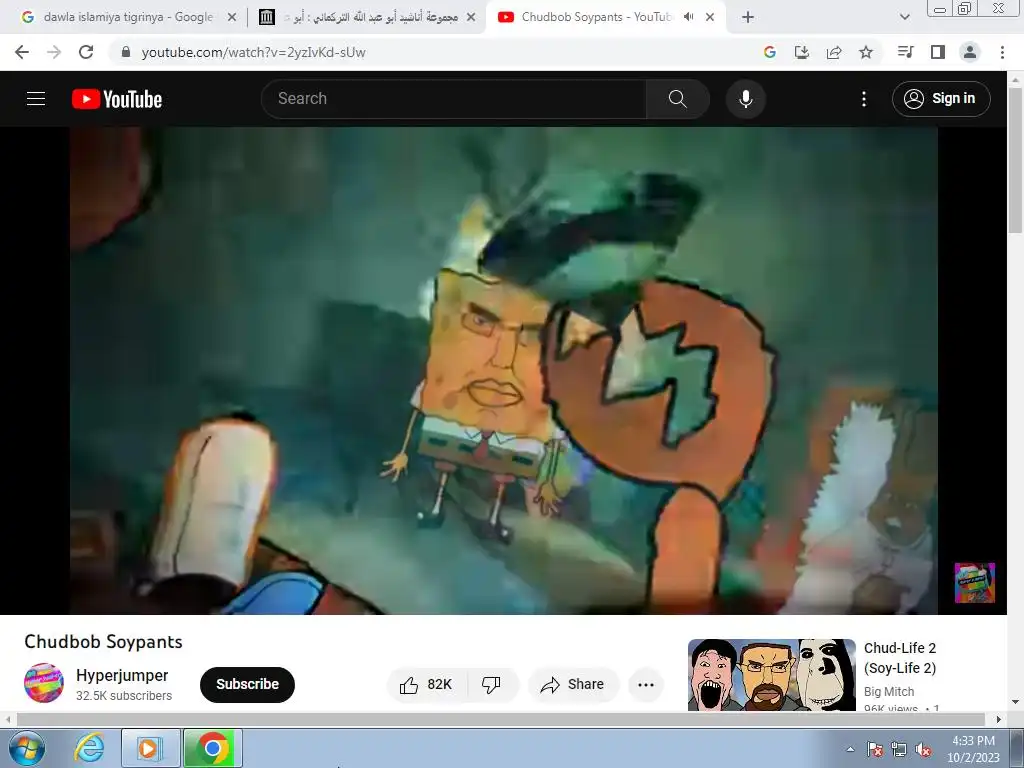Click the YouTube logo
Image resolution: width=1024 pixels, height=768 pixels.
point(117,99)
